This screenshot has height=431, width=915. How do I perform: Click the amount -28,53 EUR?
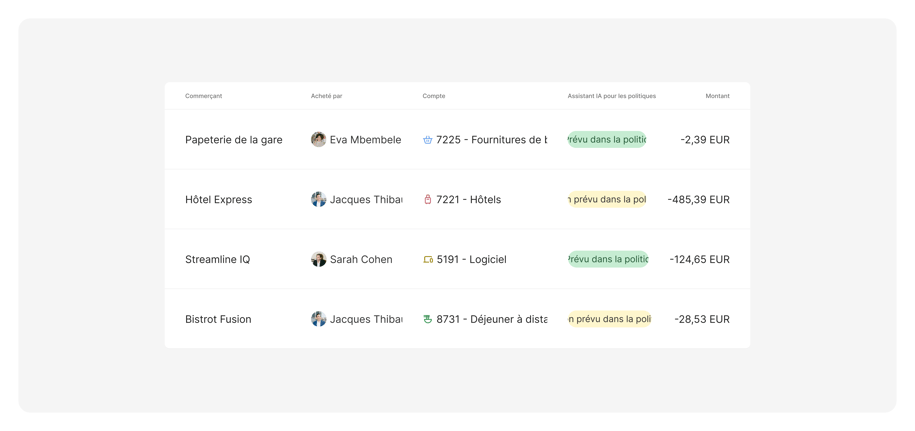702,319
